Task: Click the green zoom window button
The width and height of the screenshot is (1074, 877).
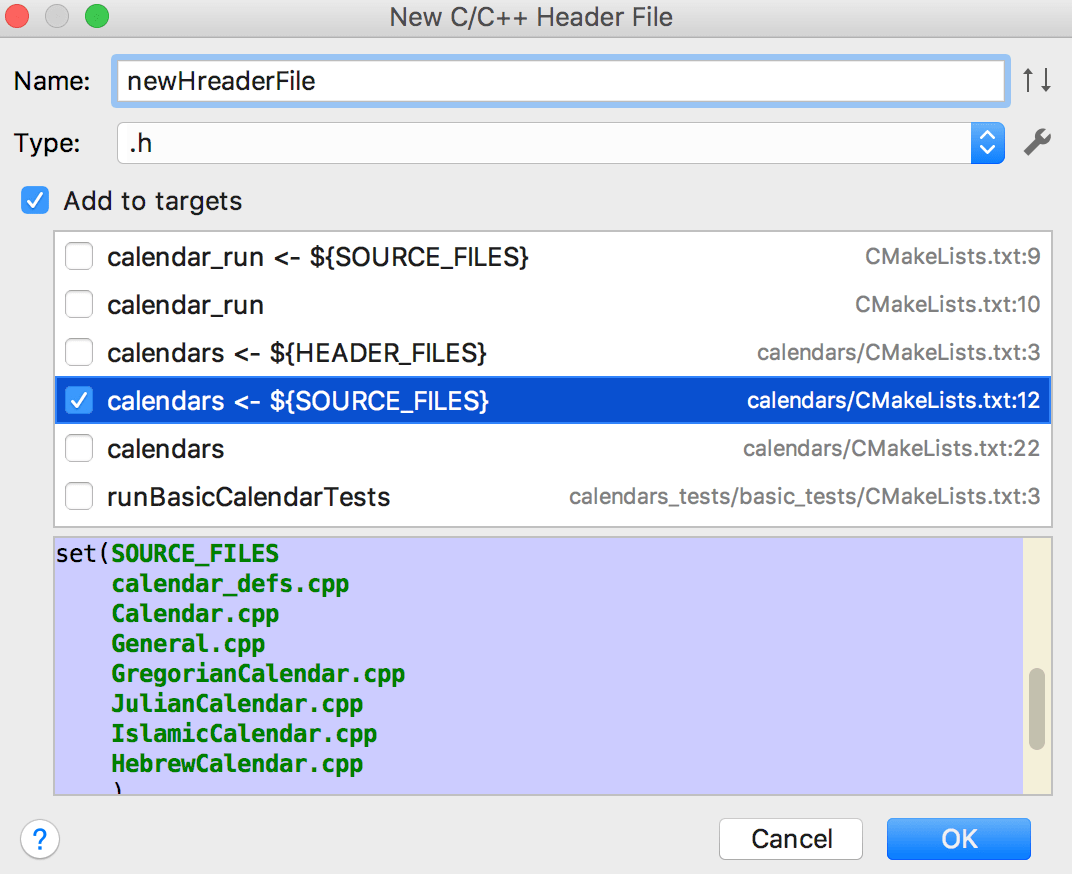Action: point(97,16)
